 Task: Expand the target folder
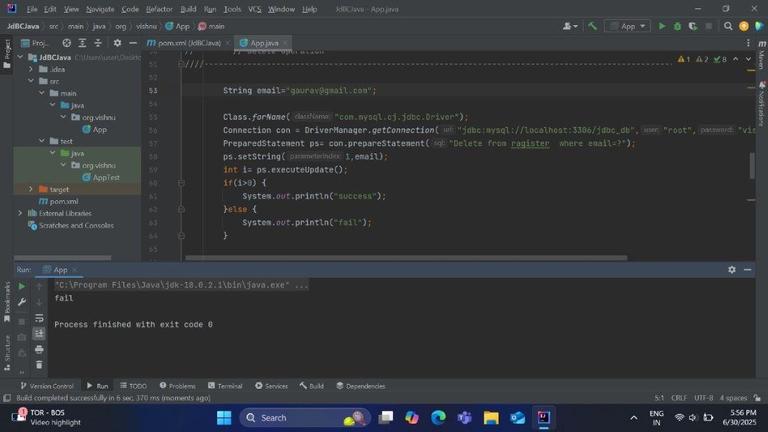(31, 189)
